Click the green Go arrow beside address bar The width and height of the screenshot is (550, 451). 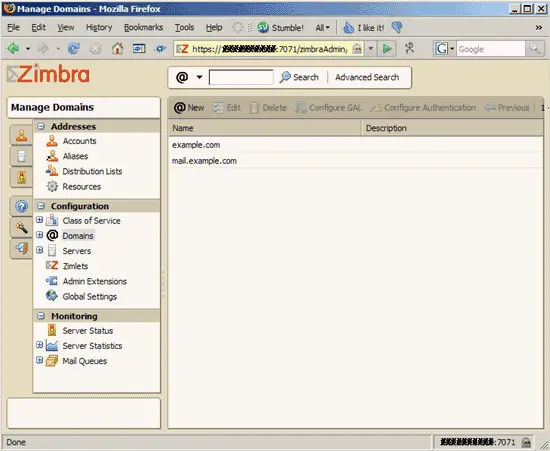click(x=387, y=48)
